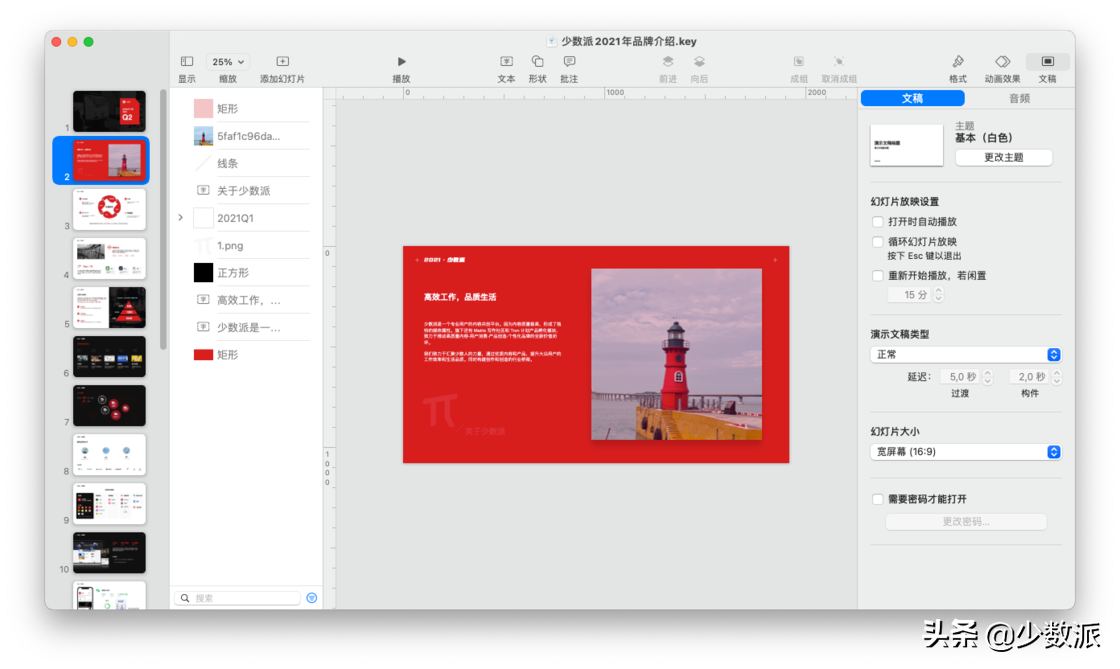This screenshot has width=1120, height=669.
Task: Enable 打开时自动播放 checkbox
Action: tap(878, 222)
